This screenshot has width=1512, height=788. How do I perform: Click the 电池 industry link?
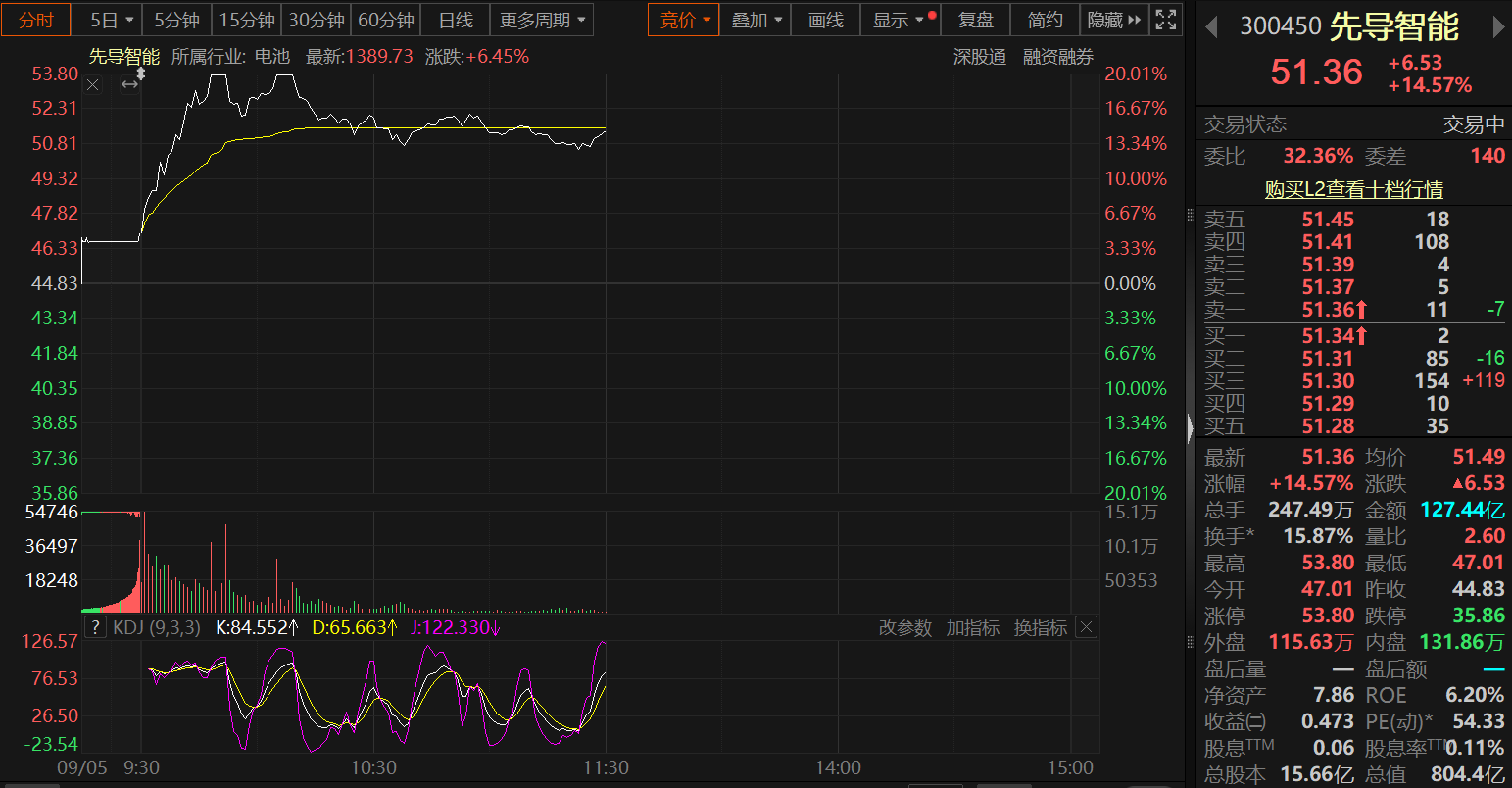click(x=272, y=57)
